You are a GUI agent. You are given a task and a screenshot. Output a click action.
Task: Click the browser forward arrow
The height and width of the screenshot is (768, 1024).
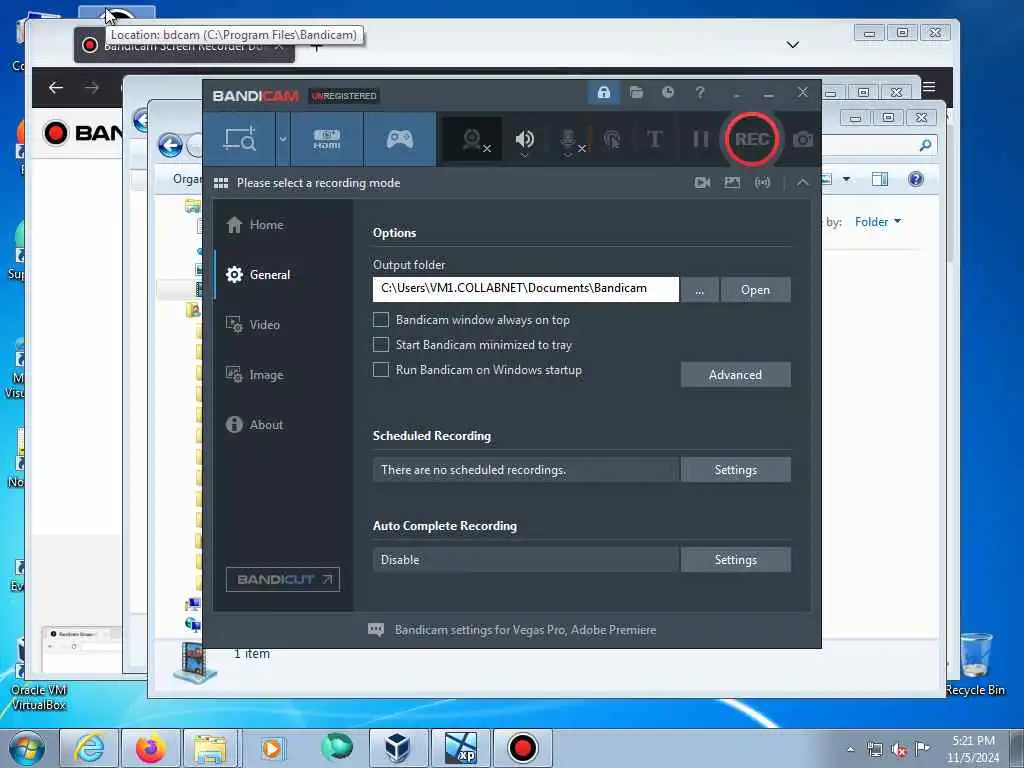(x=92, y=88)
